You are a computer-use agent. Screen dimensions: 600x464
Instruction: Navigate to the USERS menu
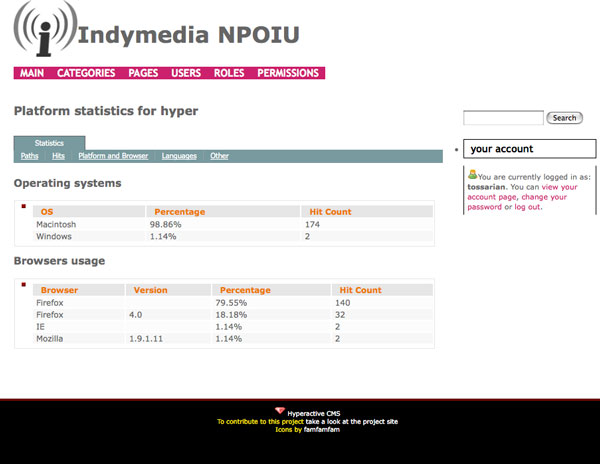186,73
